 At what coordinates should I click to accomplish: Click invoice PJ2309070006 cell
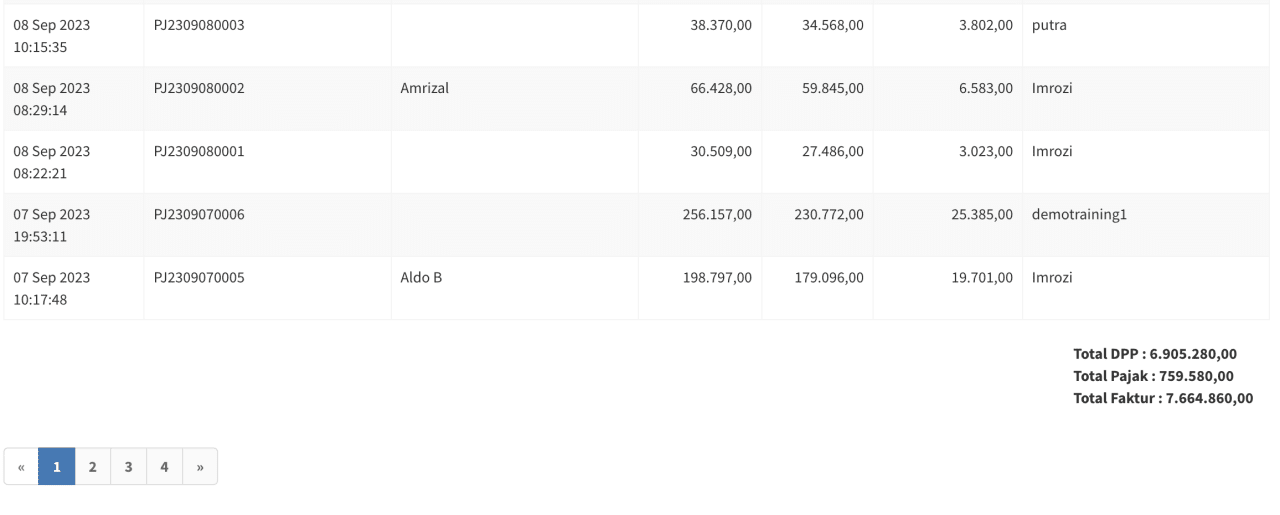(x=199, y=214)
